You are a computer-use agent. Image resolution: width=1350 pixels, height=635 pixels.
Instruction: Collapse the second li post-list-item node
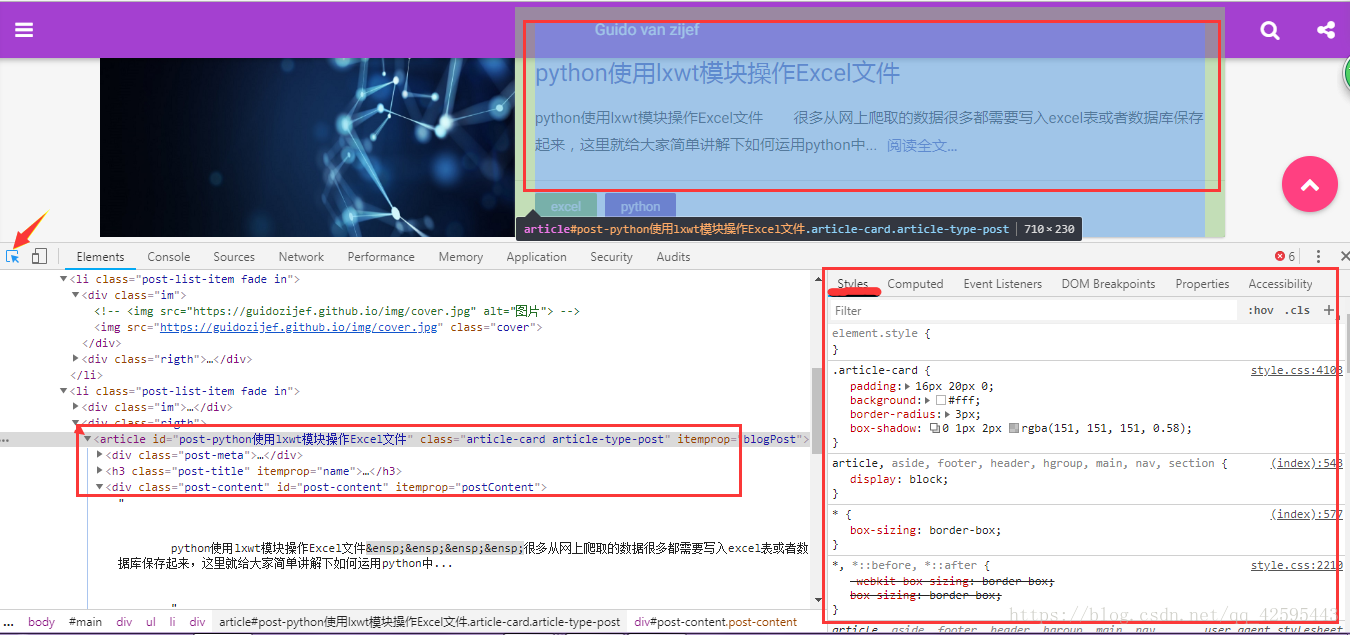click(65, 391)
